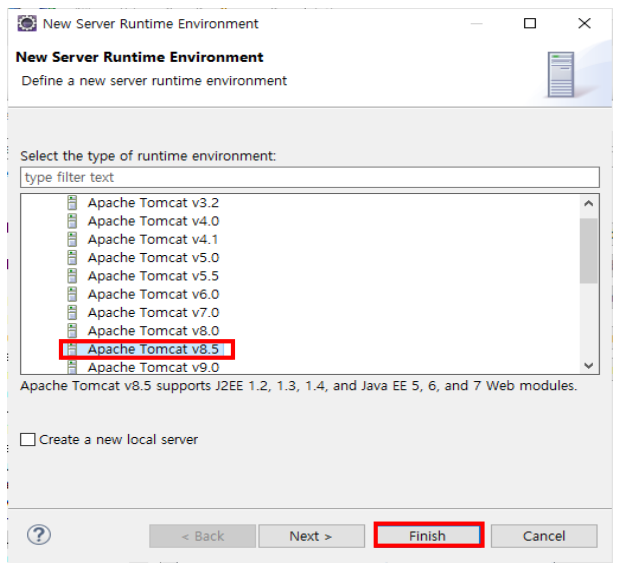Click the Eclipse icon in the title bar
The image size is (625, 576).
coord(27,24)
